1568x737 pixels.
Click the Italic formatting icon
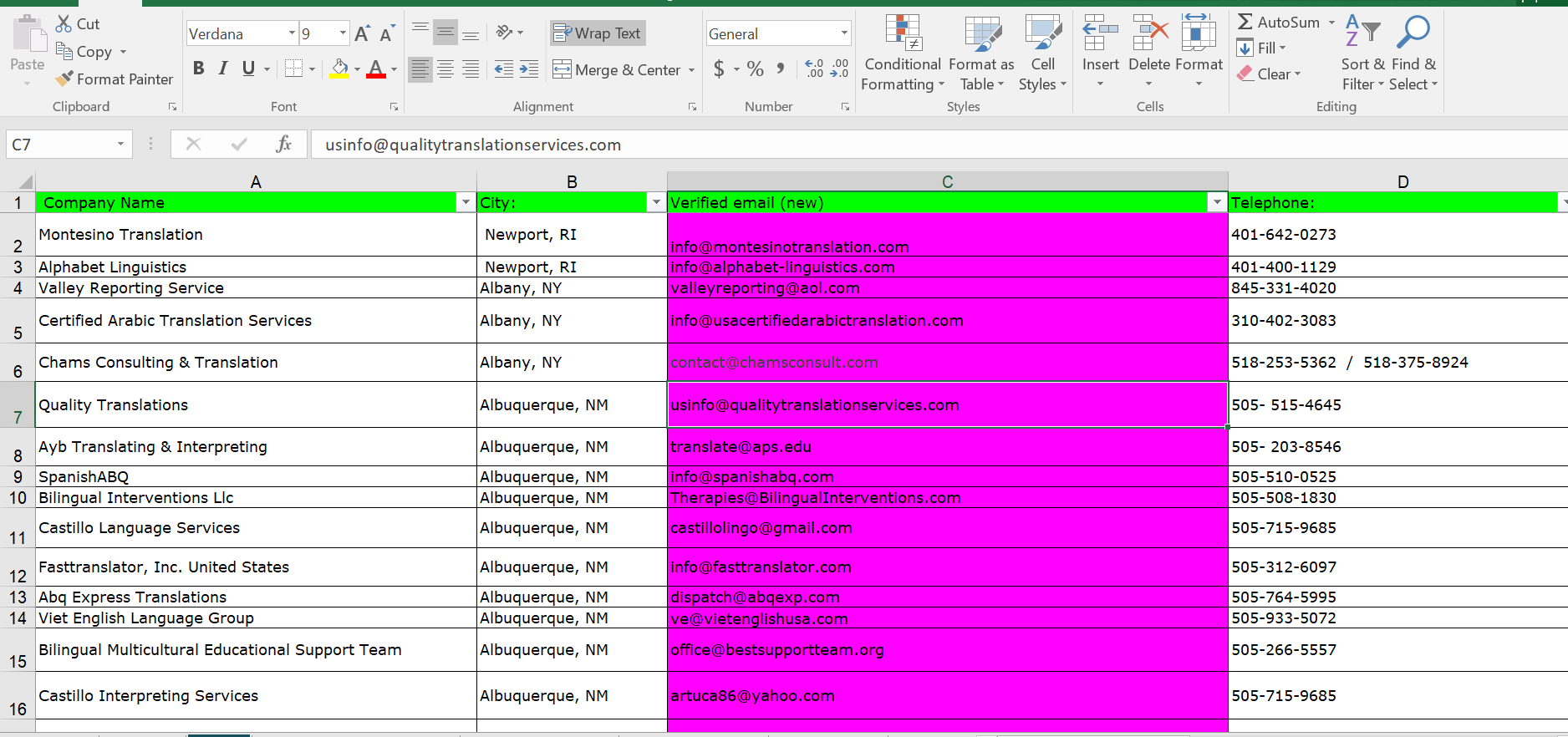223,69
